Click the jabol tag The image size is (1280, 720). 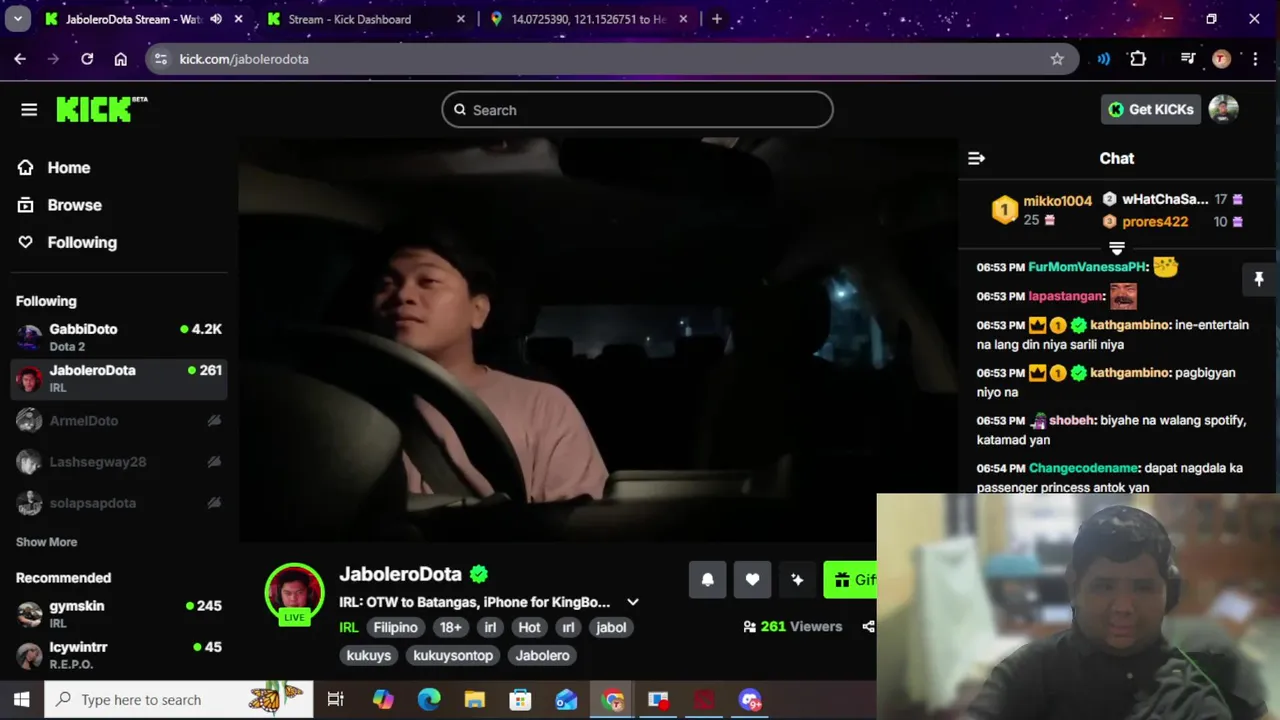[611, 627]
